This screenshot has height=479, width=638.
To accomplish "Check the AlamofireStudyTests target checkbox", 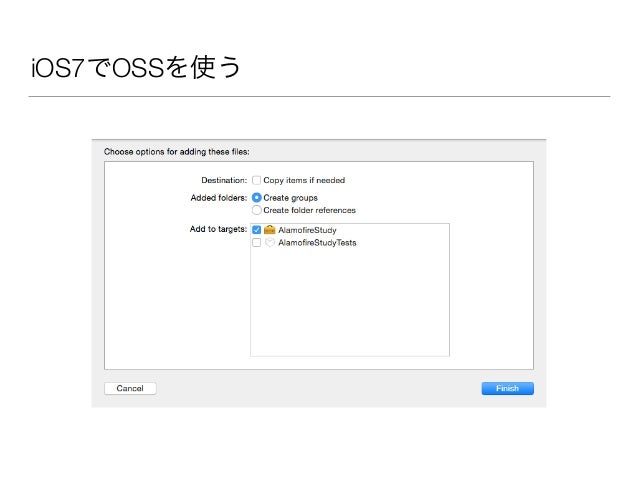I will (x=256, y=243).
